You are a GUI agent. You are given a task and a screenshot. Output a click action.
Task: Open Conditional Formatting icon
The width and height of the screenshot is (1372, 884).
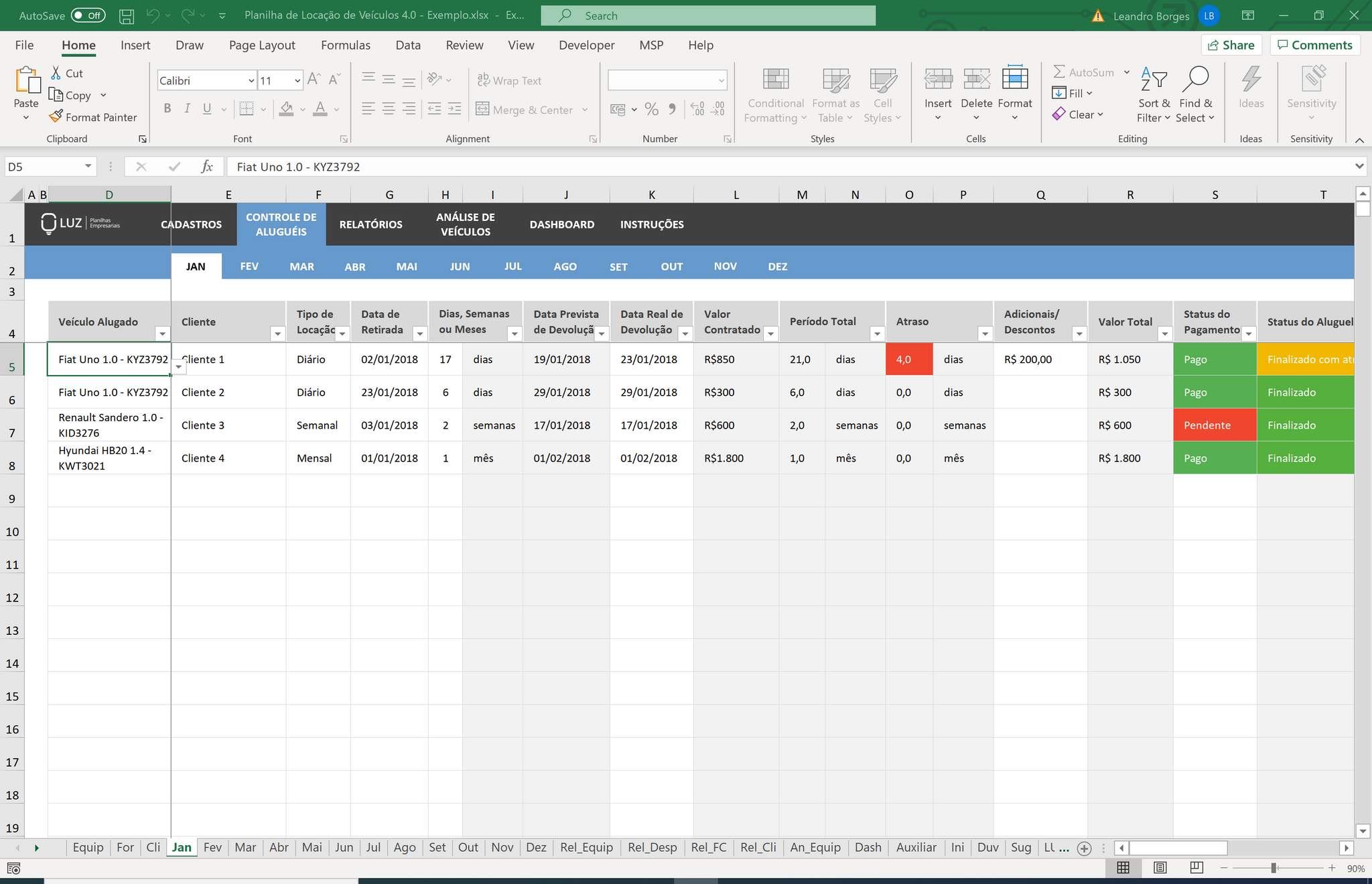[x=776, y=80]
